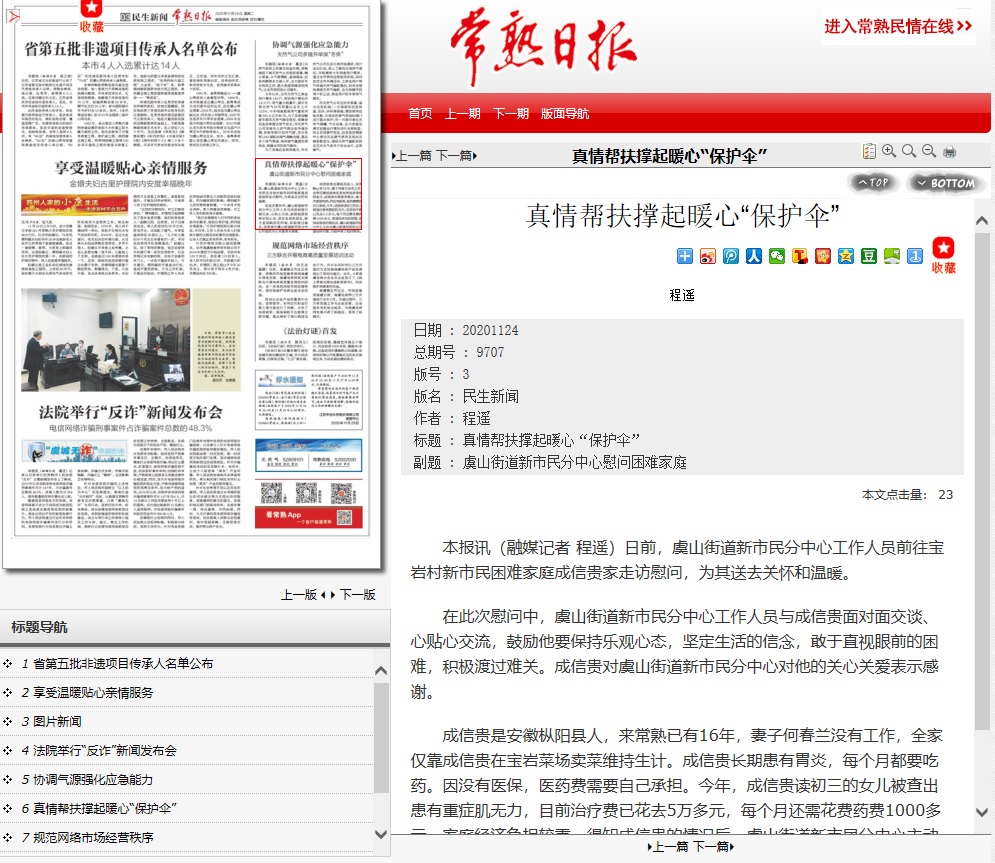
Task: Click 下一篇 at top of article
Action: [x=456, y=155]
